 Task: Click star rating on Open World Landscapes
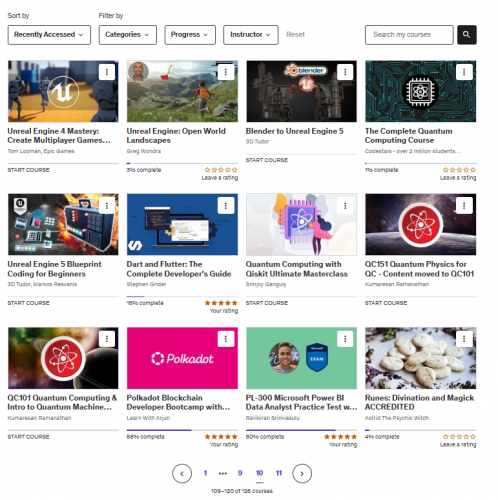click(x=221, y=170)
